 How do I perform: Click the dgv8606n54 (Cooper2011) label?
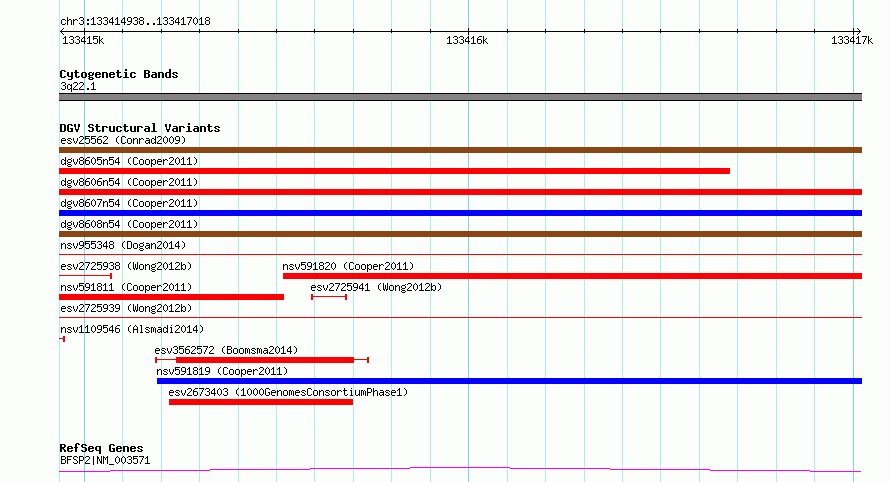[x=129, y=182]
